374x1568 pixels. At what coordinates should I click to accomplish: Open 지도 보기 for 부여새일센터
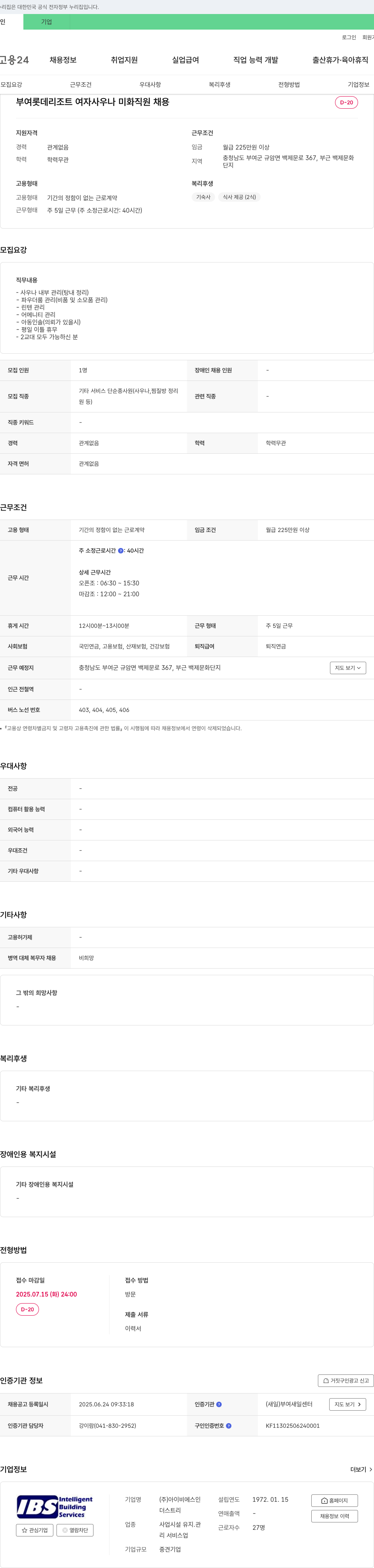348,1404
